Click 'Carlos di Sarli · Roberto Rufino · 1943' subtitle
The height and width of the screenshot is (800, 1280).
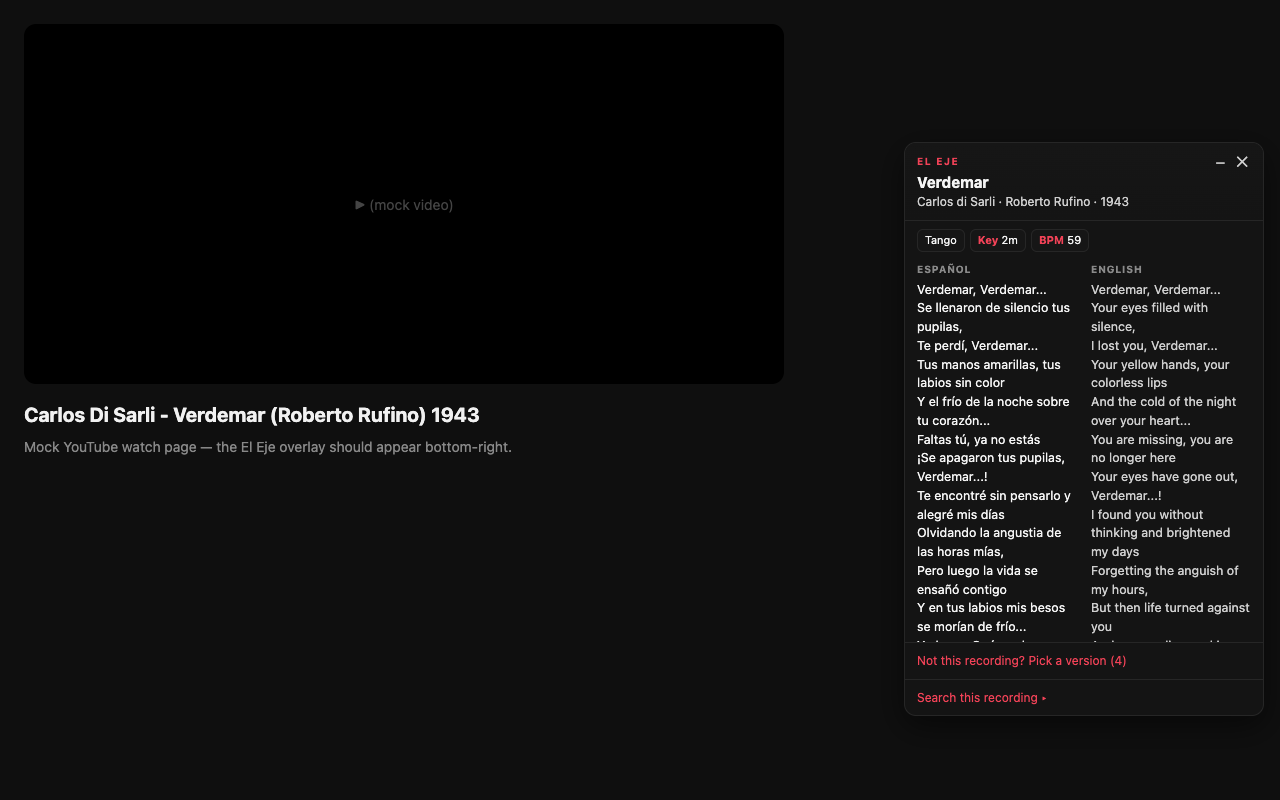click(1023, 202)
